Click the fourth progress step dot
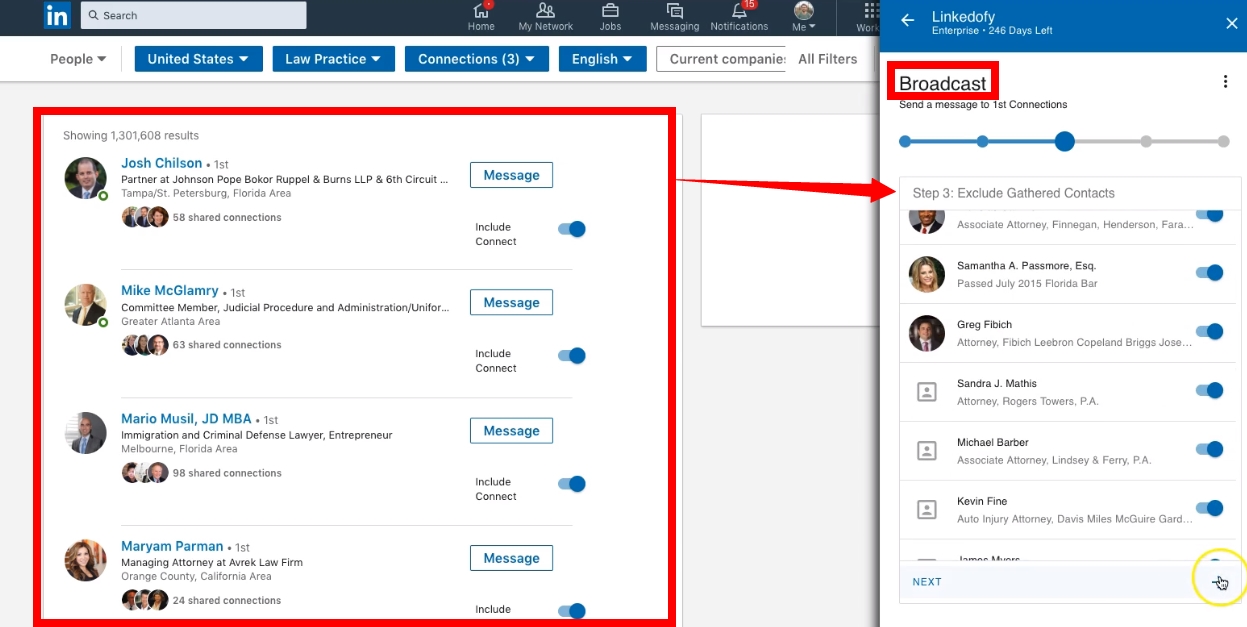This screenshot has width=1247, height=627. pos(1146,141)
